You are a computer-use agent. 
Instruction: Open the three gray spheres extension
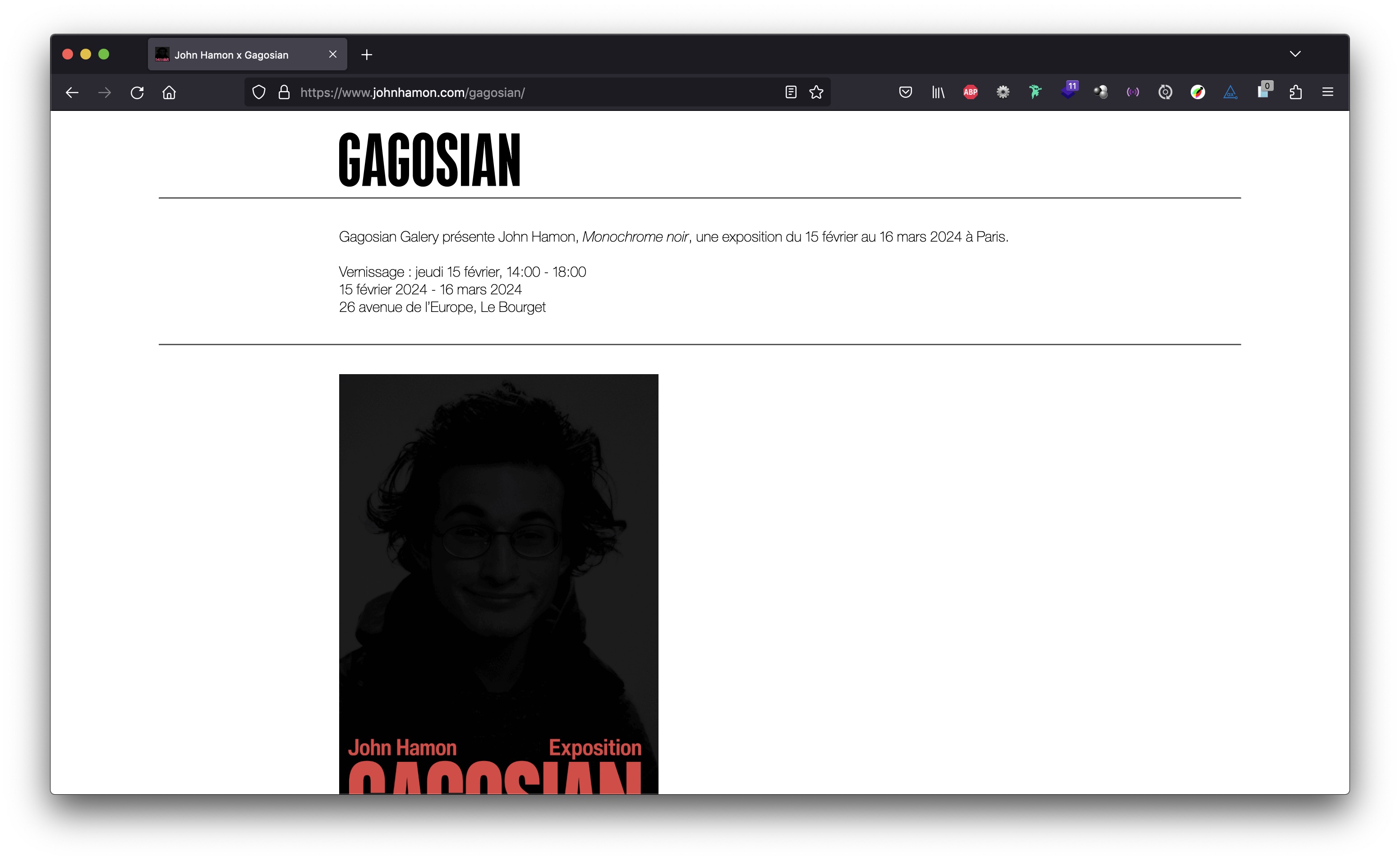click(1101, 92)
